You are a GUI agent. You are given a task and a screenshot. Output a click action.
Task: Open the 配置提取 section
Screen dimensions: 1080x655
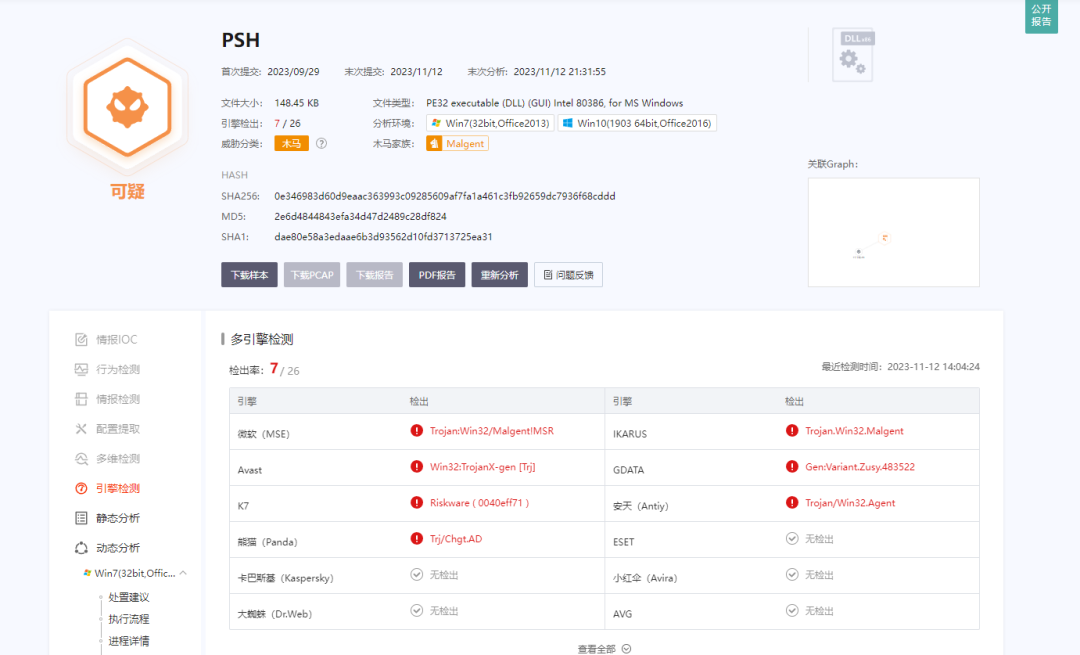click(118, 428)
